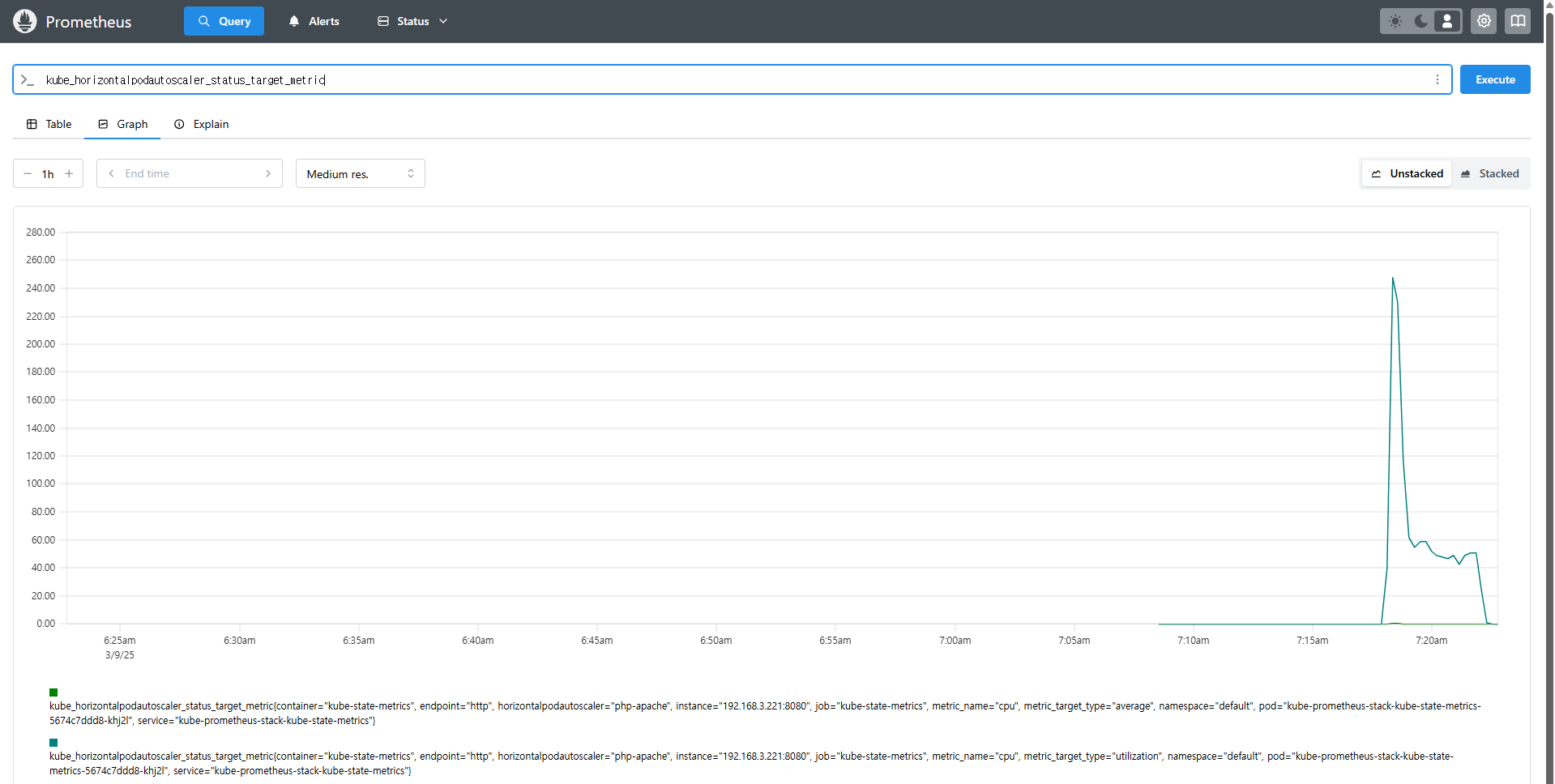Image resolution: width=1555 pixels, height=784 pixels.
Task: Click the 1h range value
Action: 48,174
